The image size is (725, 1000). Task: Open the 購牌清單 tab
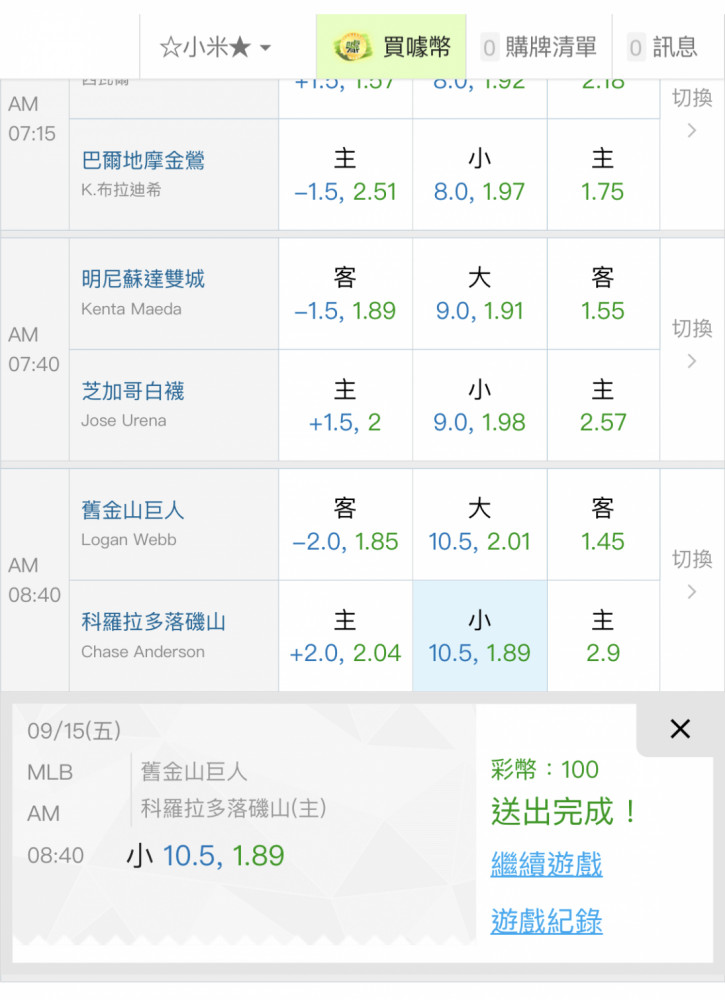539,47
